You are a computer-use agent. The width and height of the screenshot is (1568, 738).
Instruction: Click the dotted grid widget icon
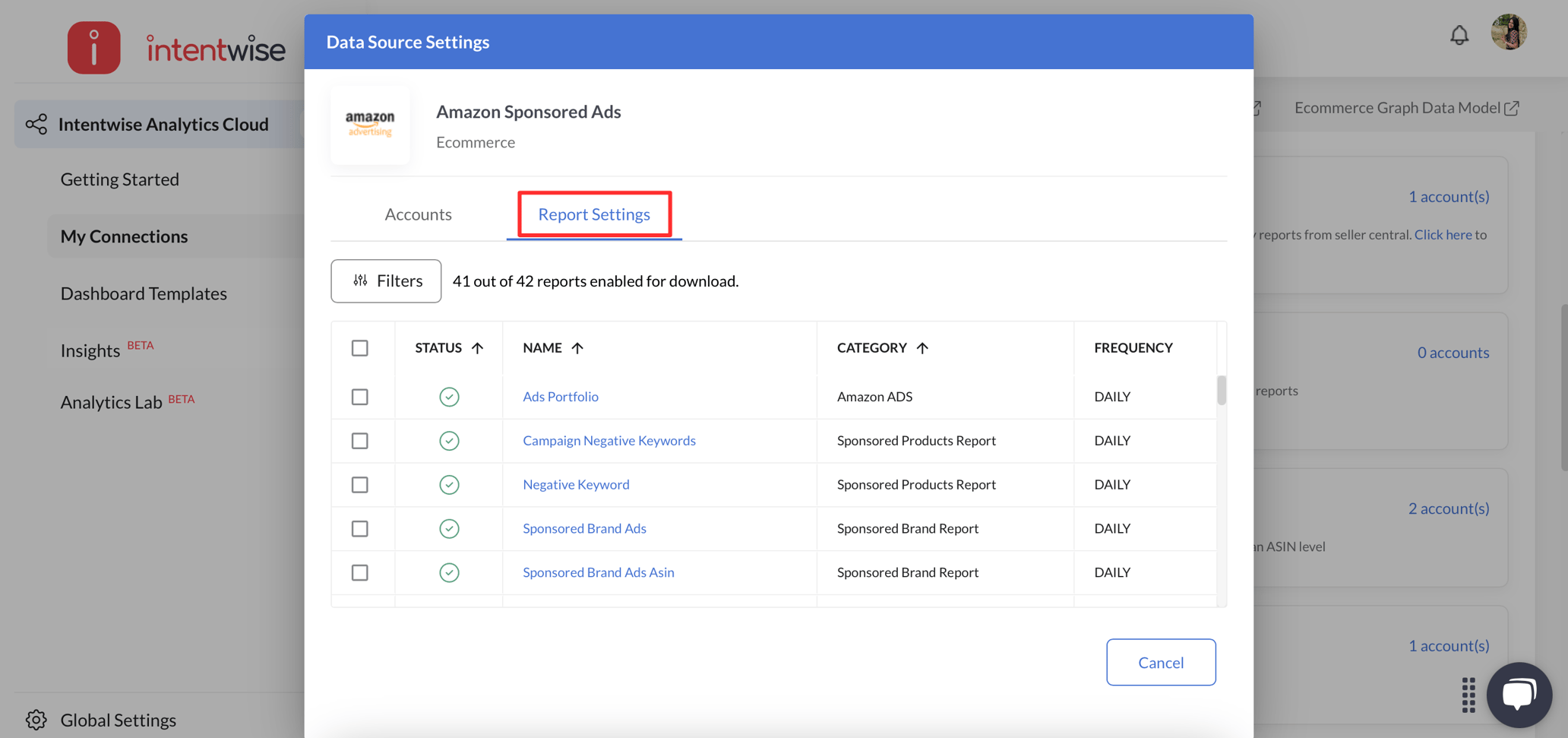point(1467,694)
